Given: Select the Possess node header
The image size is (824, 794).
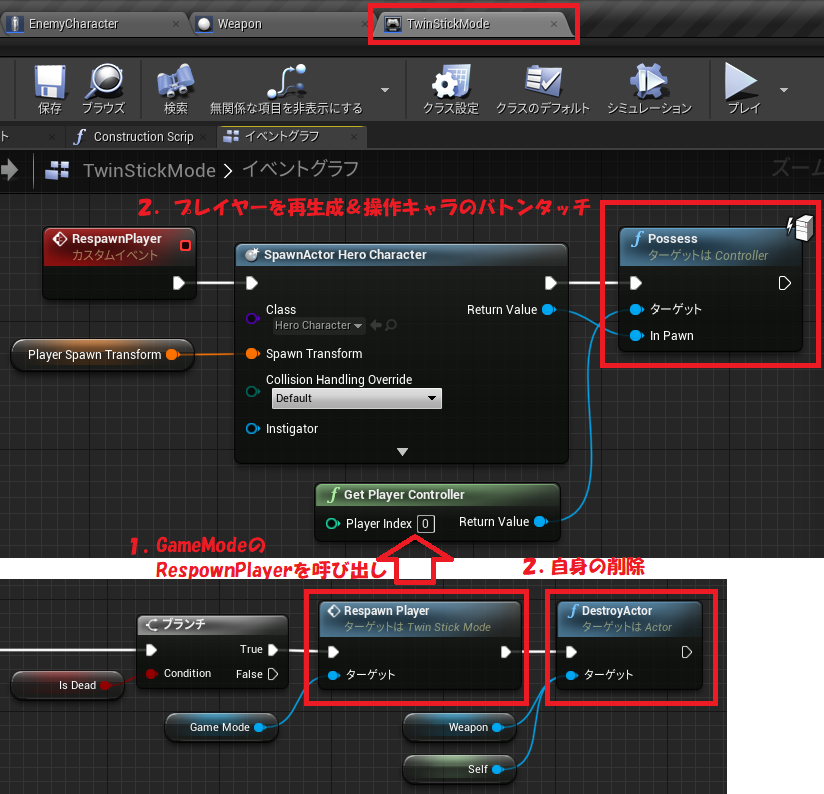Looking at the screenshot, I should (x=710, y=246).
